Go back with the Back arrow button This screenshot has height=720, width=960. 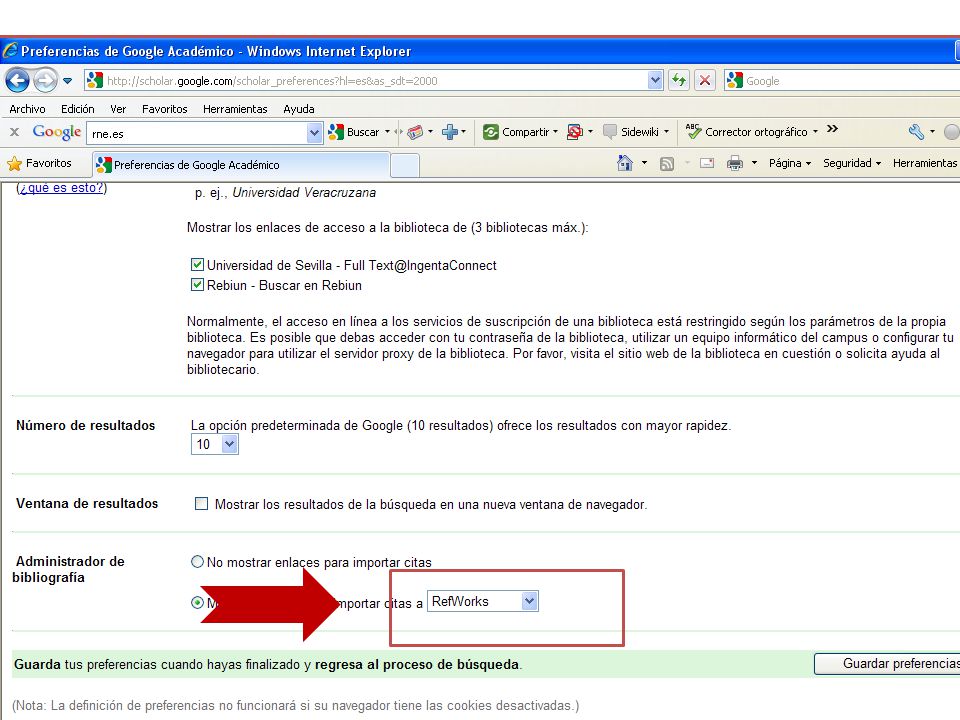[17, 80]
